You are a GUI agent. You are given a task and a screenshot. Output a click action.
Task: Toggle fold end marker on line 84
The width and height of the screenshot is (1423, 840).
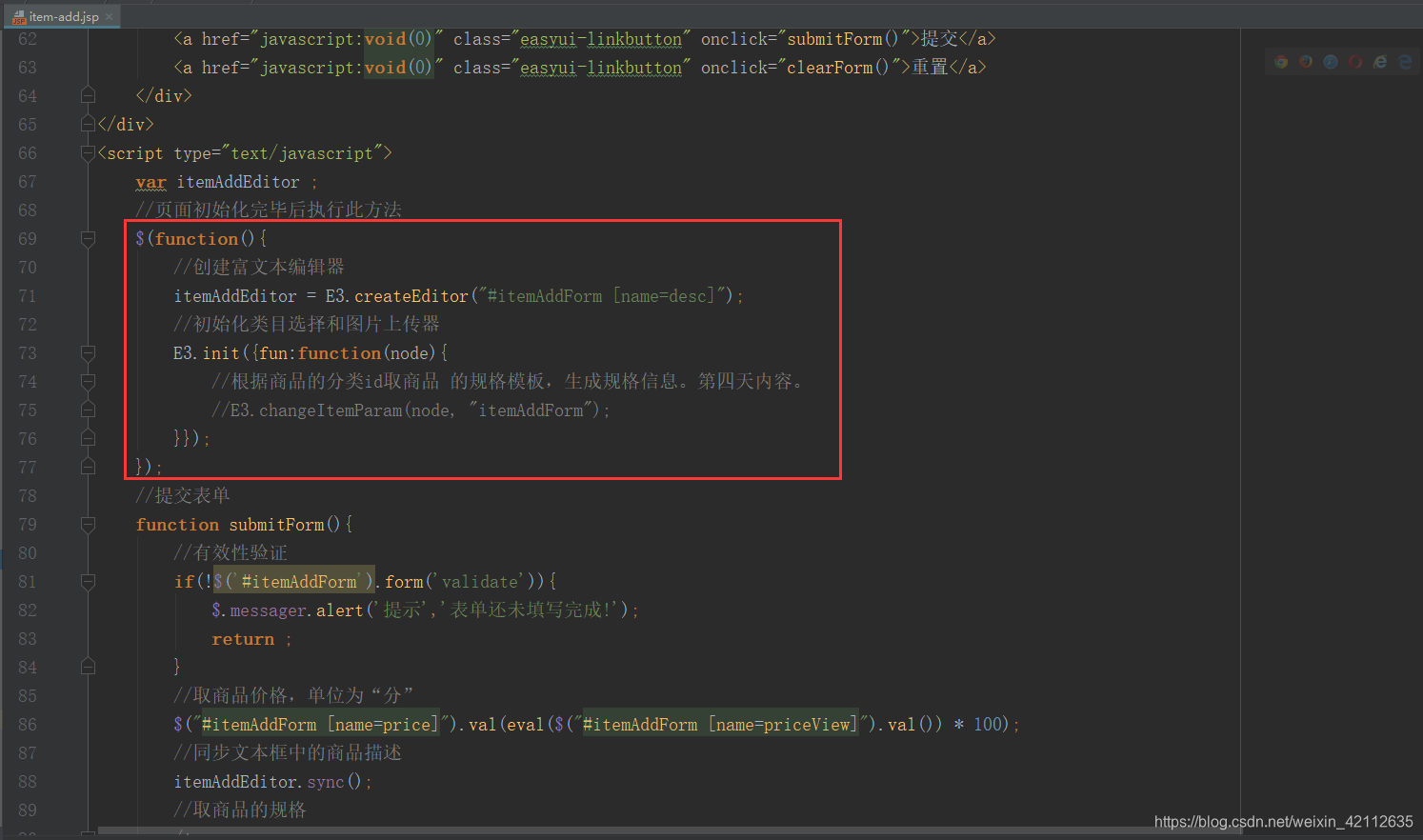pyautogui.click(x=88, y=667)
